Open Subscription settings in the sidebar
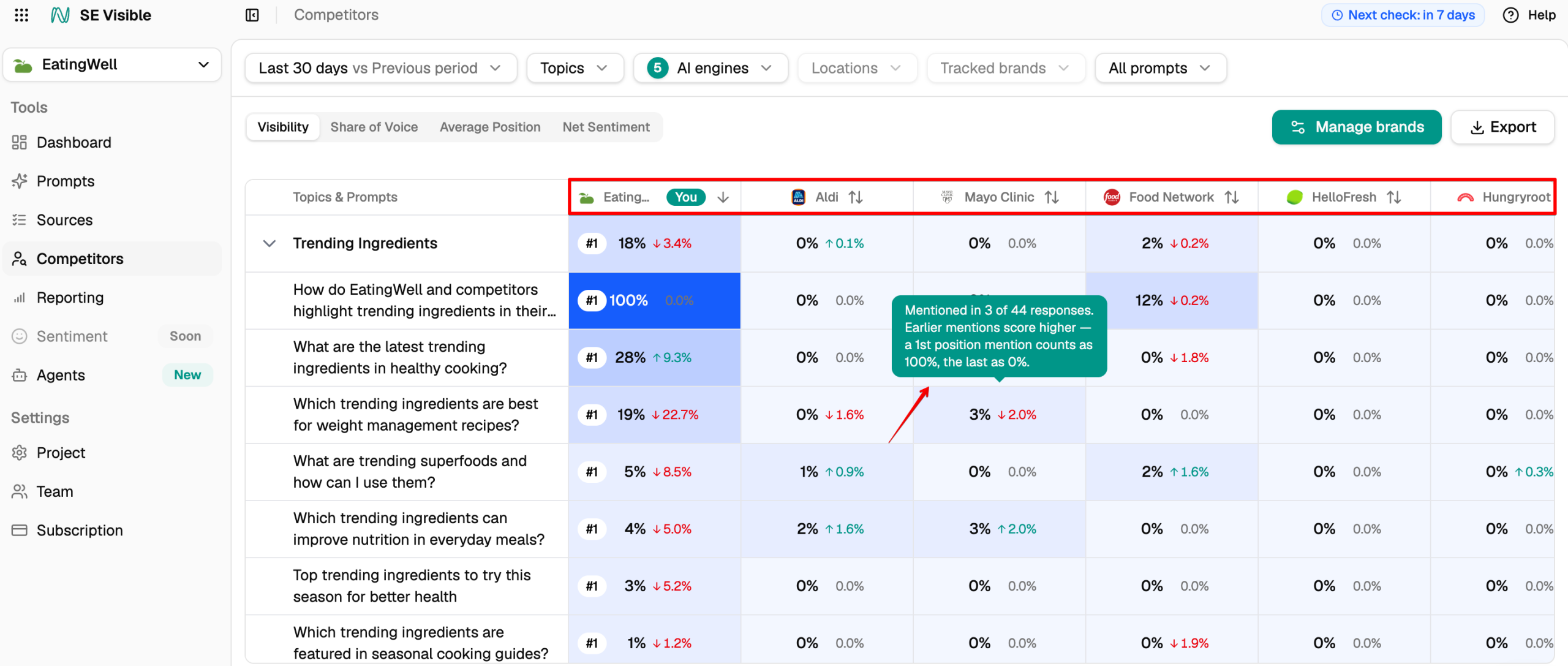The image size is (1568, 666). pyautogui.click(x=112, y=530)
